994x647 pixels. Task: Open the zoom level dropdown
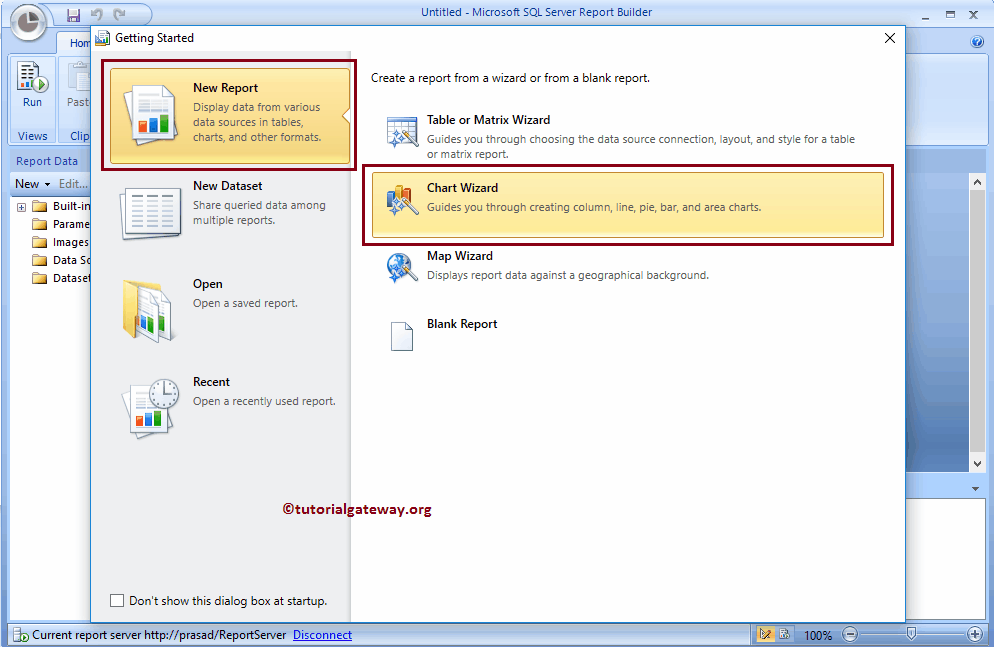click(818, 634)
